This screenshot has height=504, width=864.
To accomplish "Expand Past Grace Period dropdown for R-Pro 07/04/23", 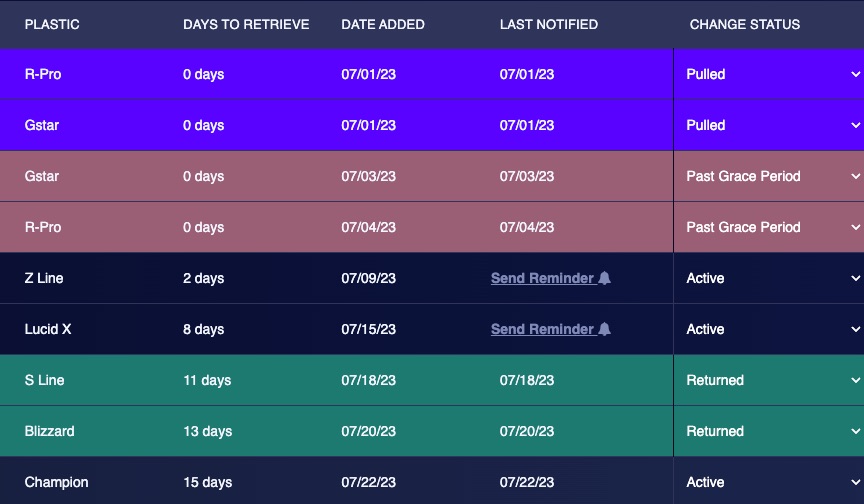I will point(770,228).
